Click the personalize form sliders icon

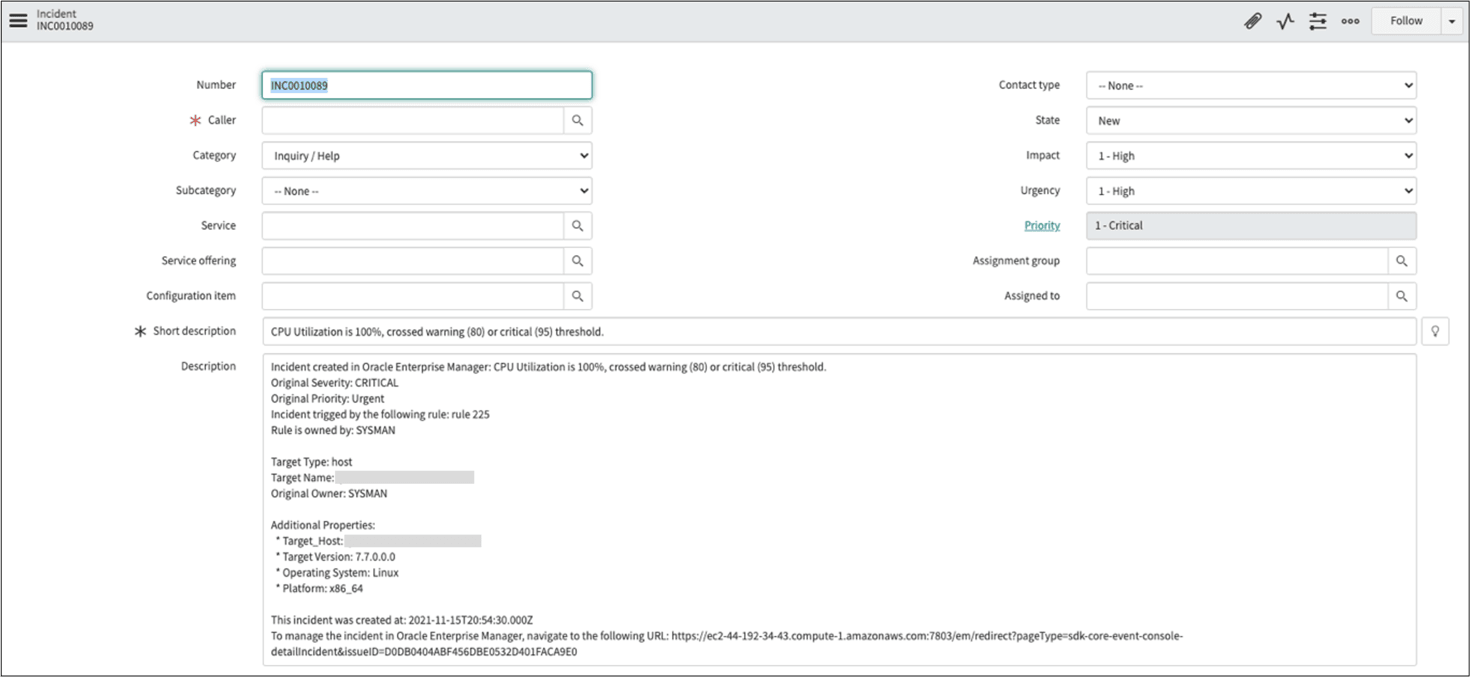click(1317, 20)
